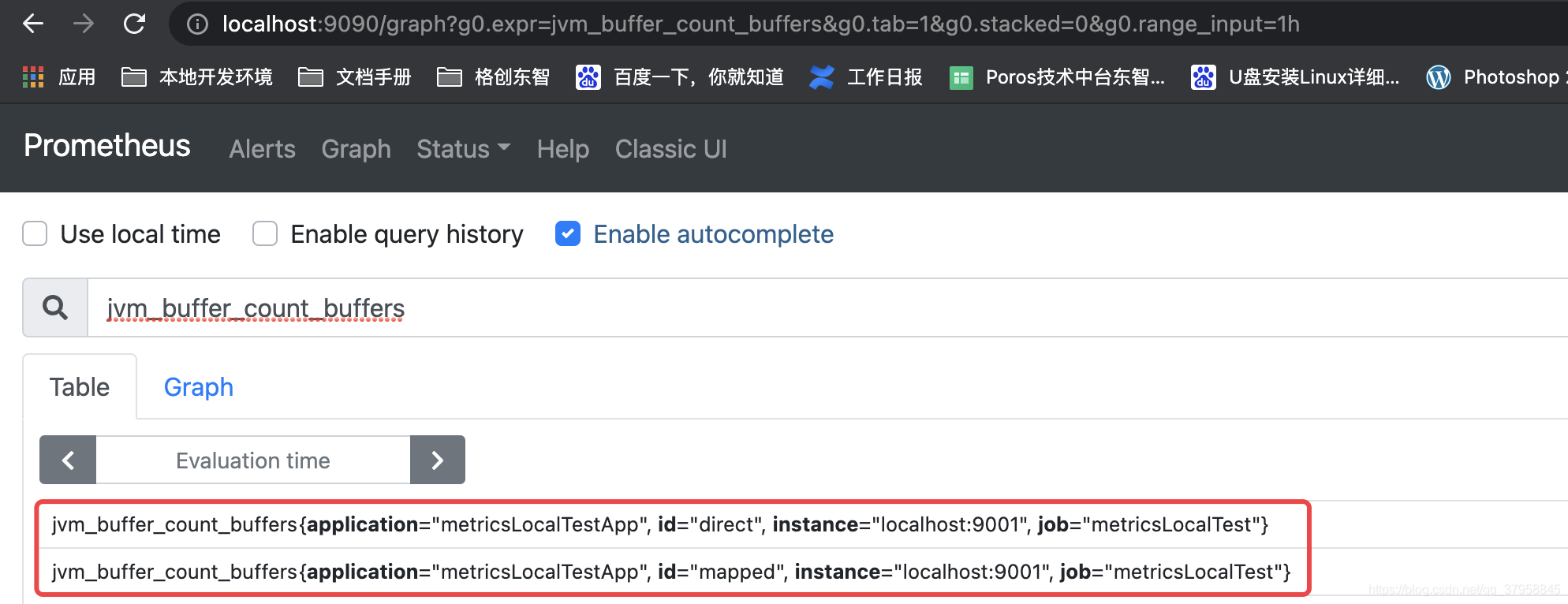Step evaluation time backward
Image resolution: width=1568 pixels, height=604 pixels.
pos(68,460)
